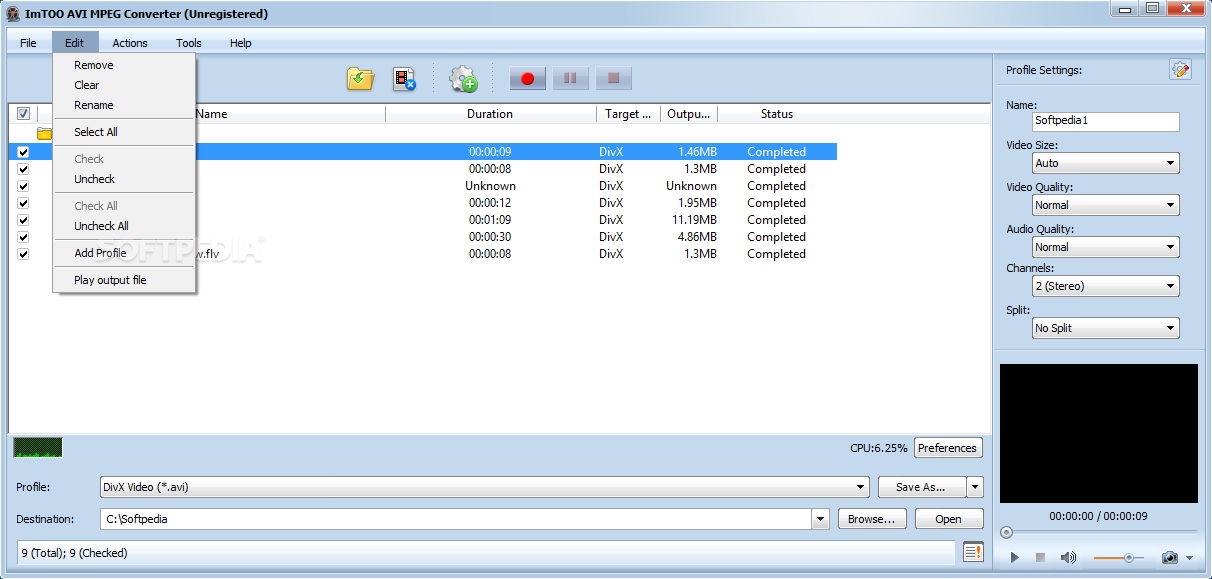Viewport: 1212px width, 579px height.
Task: Open the Video Quality dropdown
Action: click(x=1105, y=205)
